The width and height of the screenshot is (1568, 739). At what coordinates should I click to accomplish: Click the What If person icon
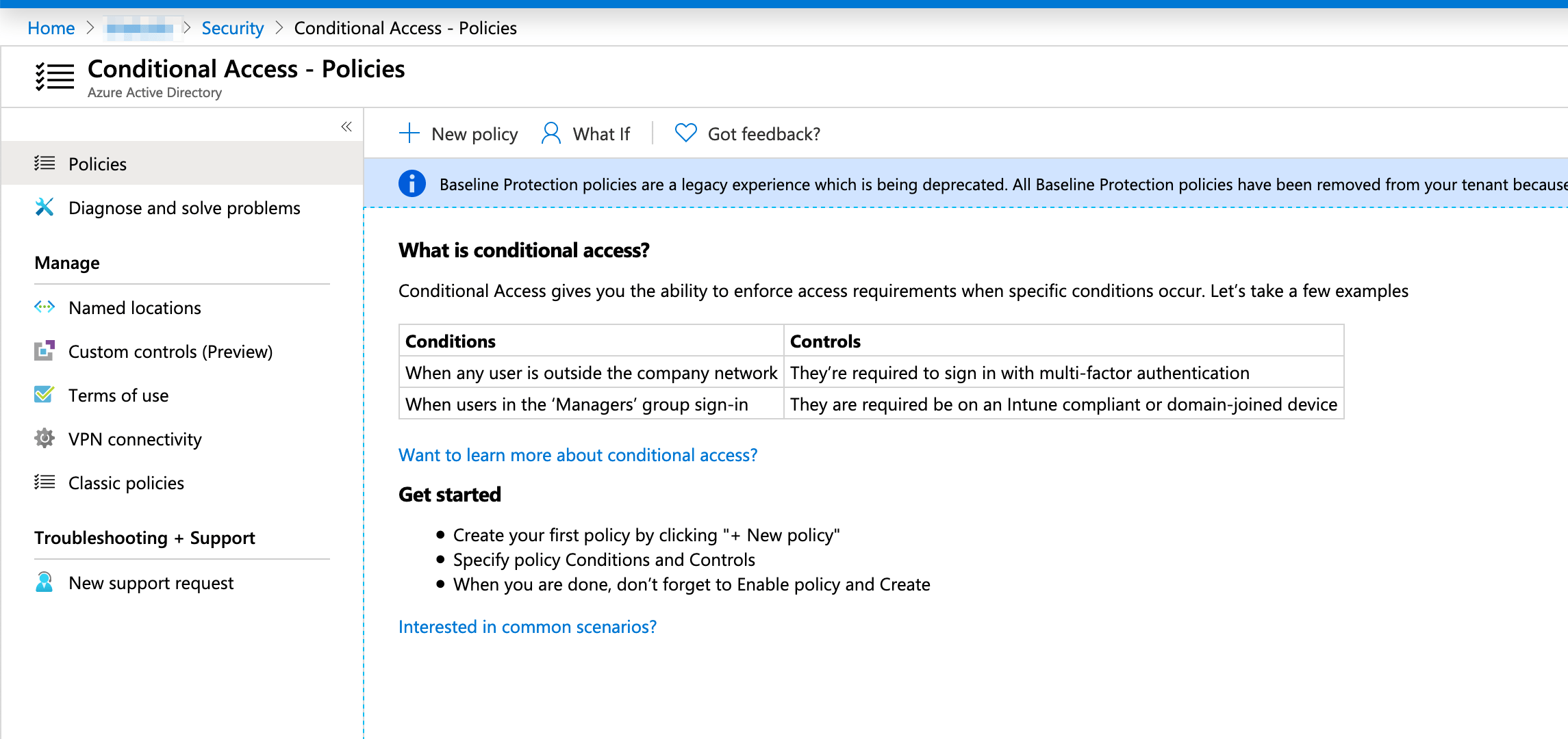click(551, 133)
